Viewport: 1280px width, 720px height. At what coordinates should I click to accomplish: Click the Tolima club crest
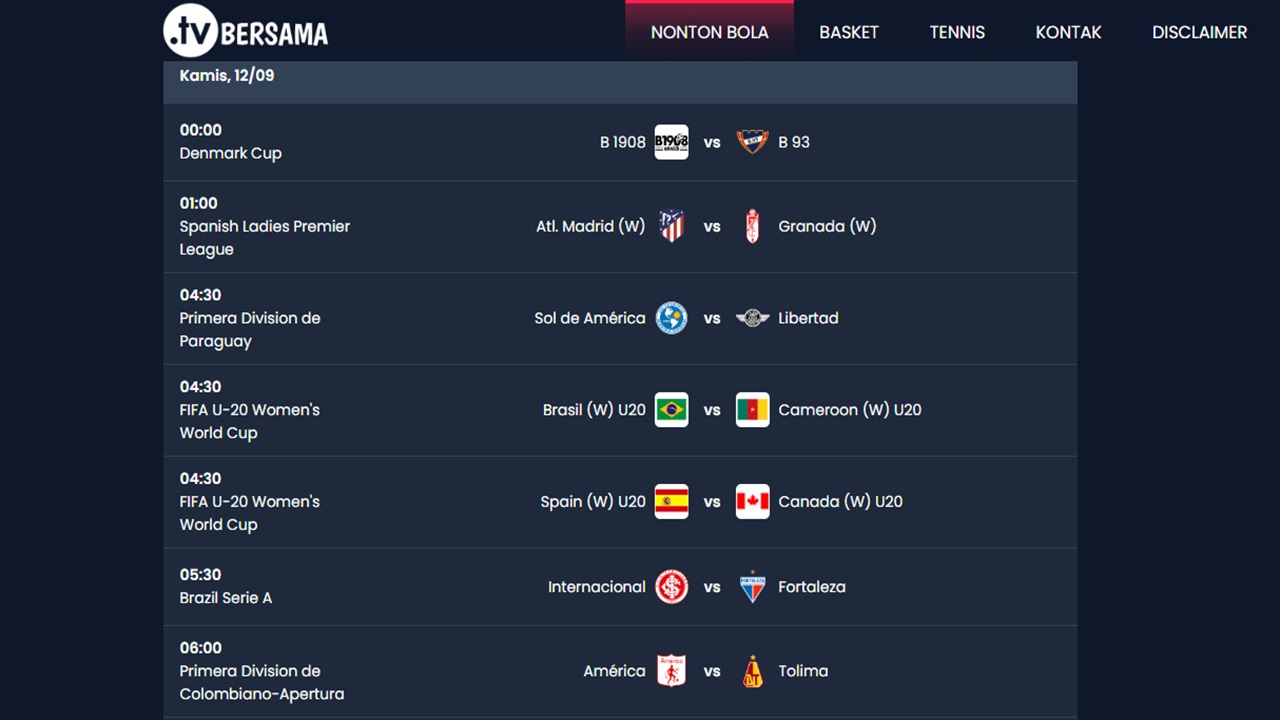pos(752,671)
